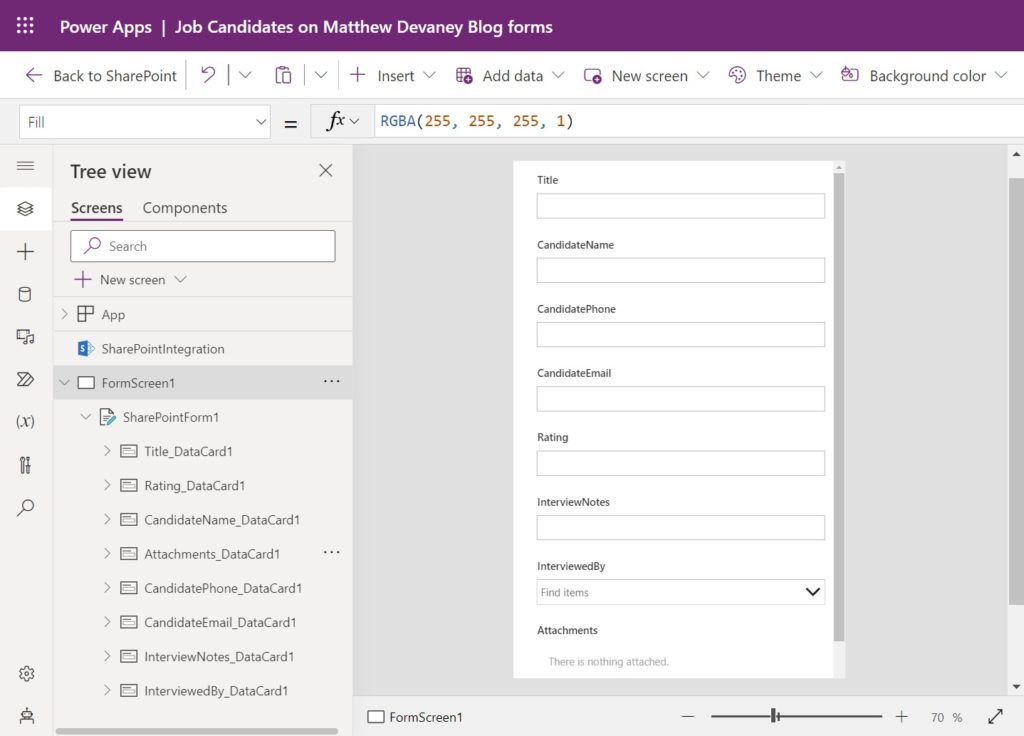Click the Tree view Search field
The height and width of the screenshot is (736, 1024).
[x=202, y=246]
